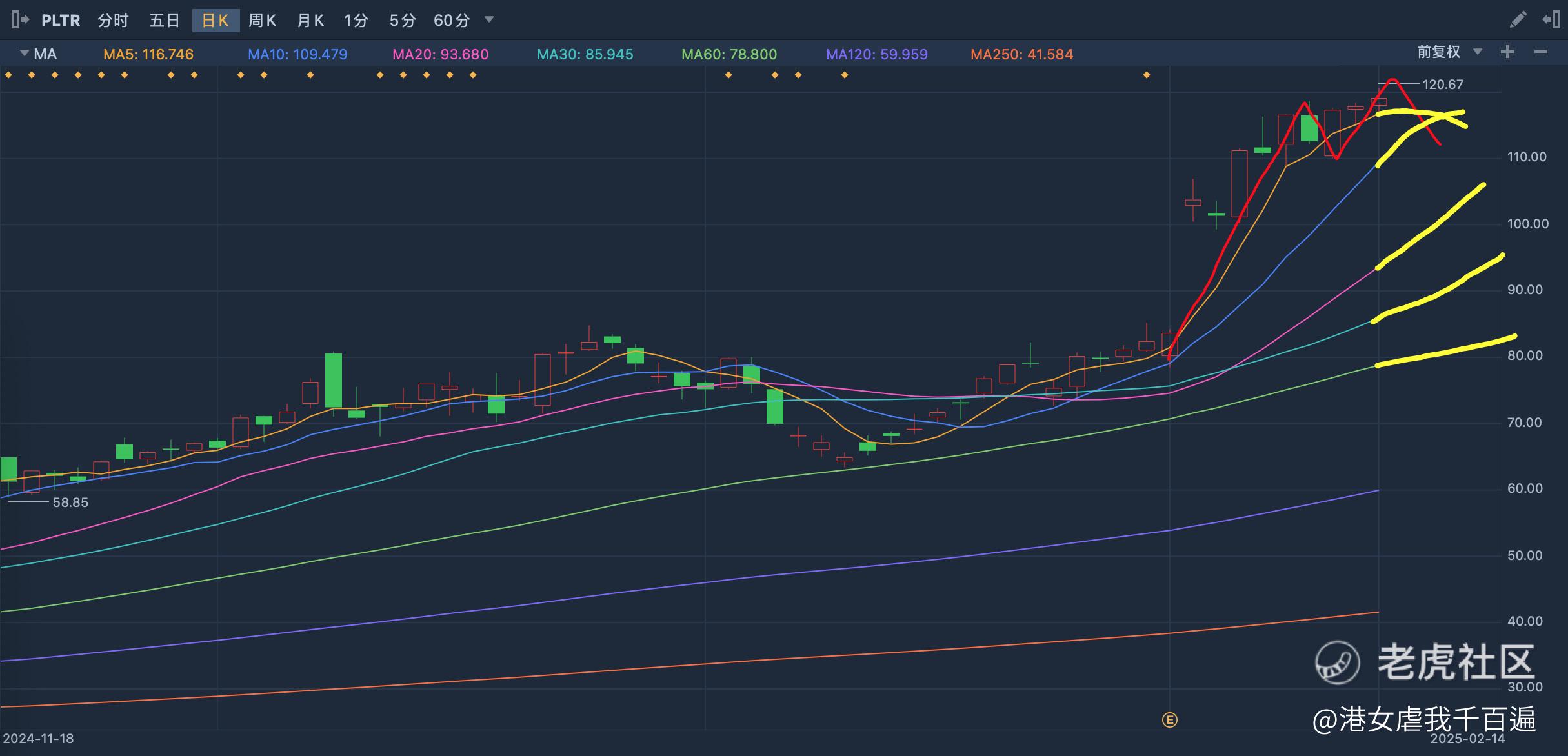This screenshot has height=756, width=1568.
Task: Click the earnings E marker icon
Action: coord(1169,720)
